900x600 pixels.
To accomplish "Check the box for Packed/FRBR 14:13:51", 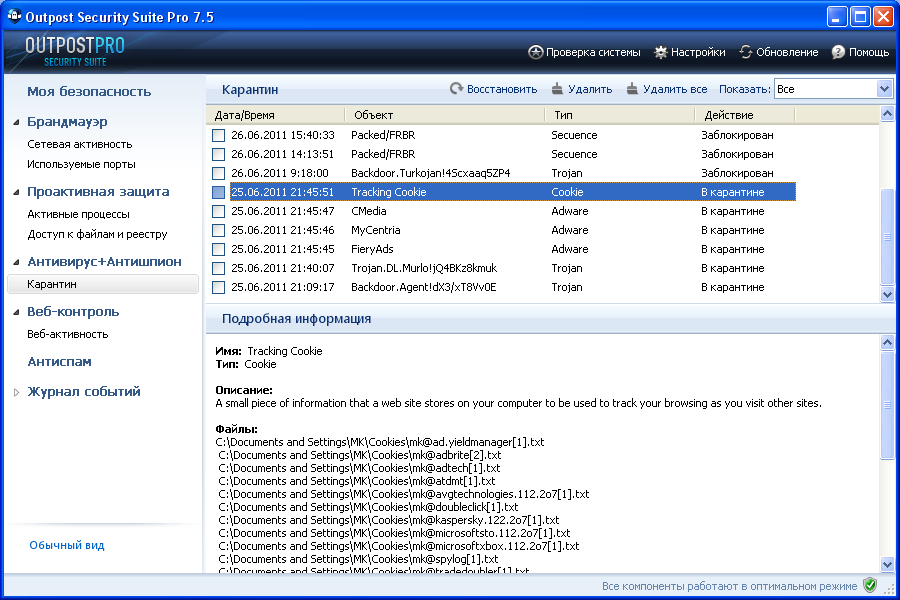I will coord(218,154).
